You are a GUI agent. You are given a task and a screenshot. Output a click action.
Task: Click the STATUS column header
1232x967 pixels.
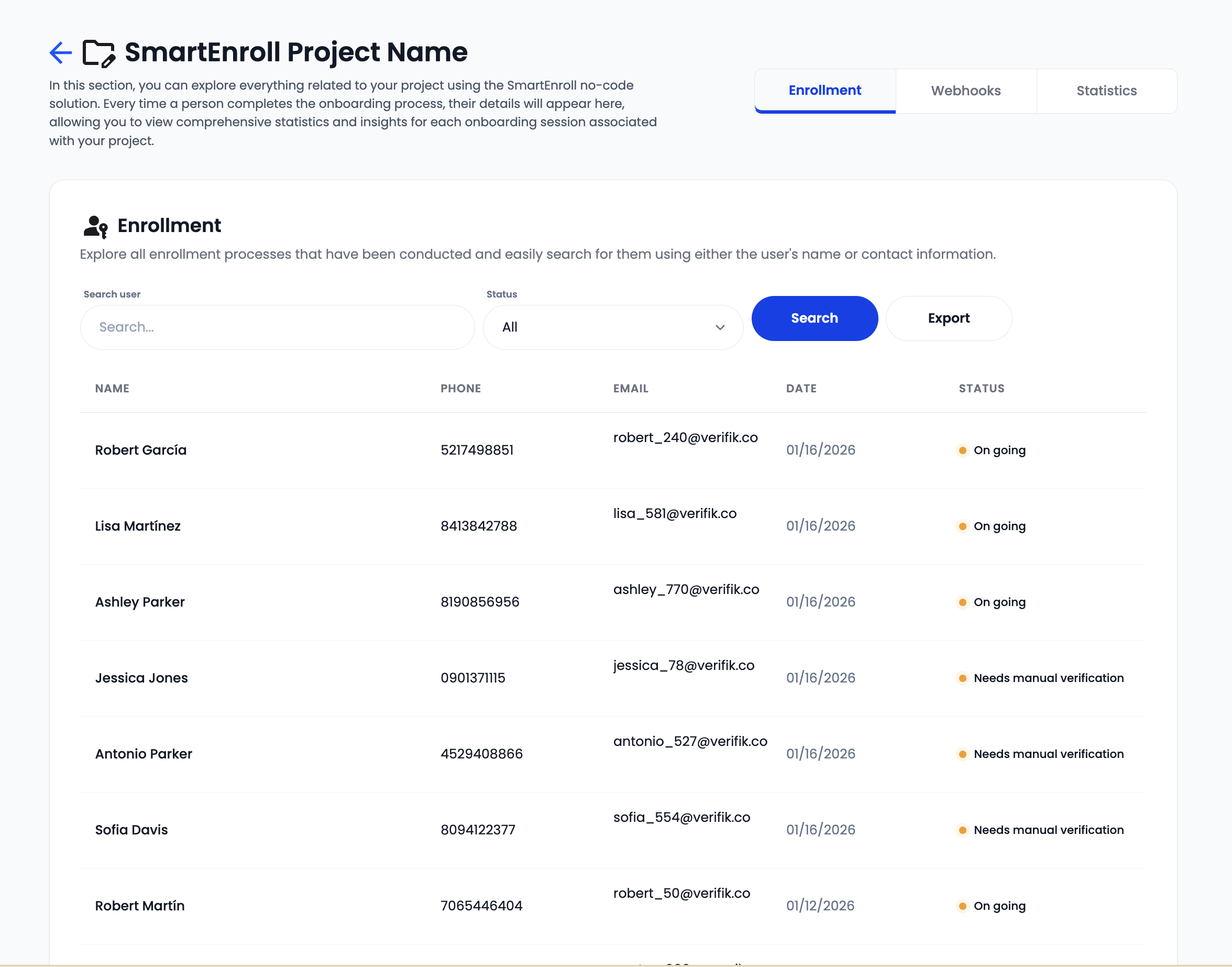click(x=981, y=388)
